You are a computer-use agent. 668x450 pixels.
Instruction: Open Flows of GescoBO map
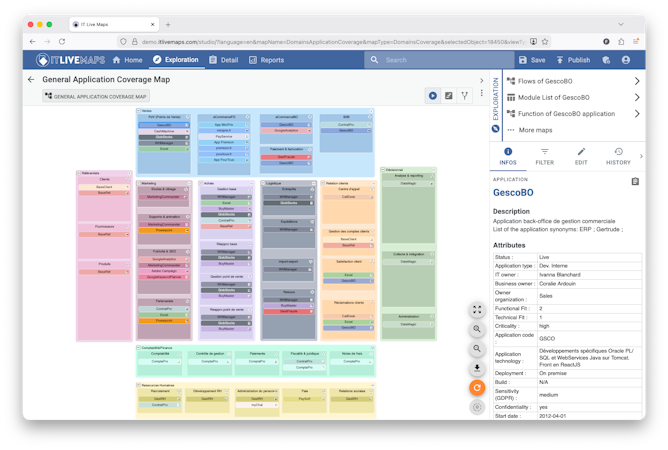[x=545, y=81]
